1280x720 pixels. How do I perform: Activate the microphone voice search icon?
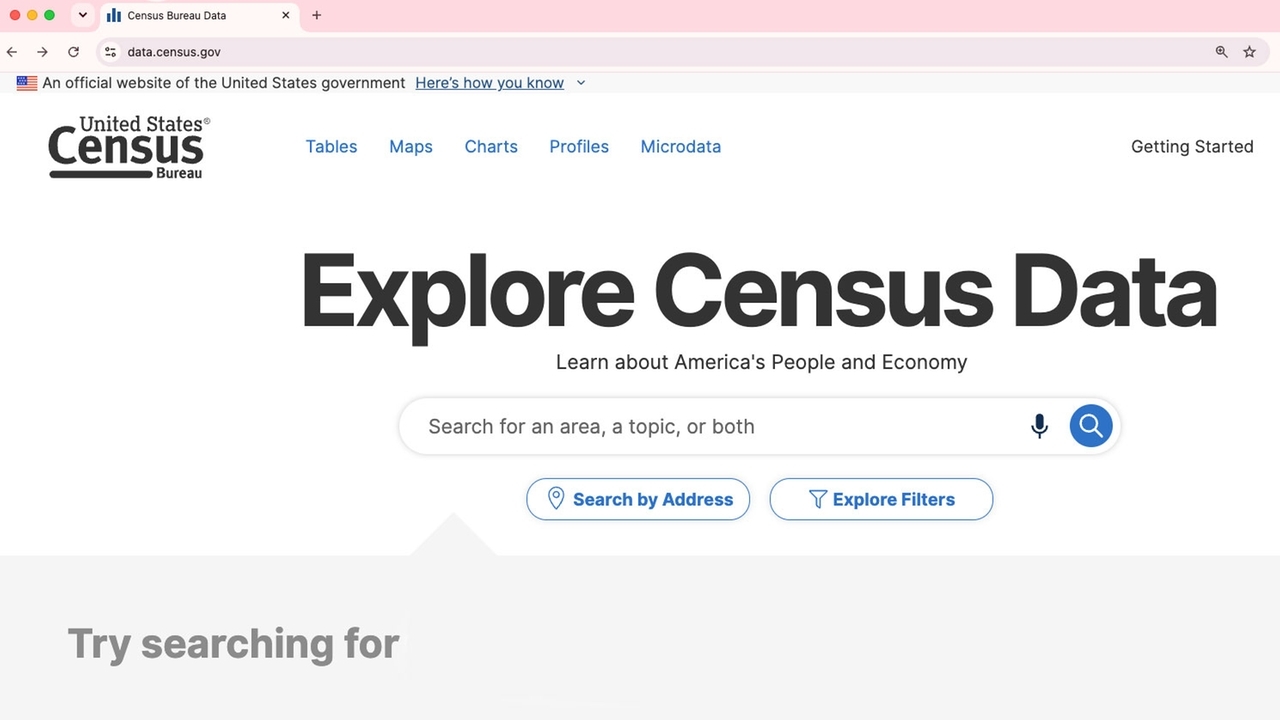point(1040,426)
